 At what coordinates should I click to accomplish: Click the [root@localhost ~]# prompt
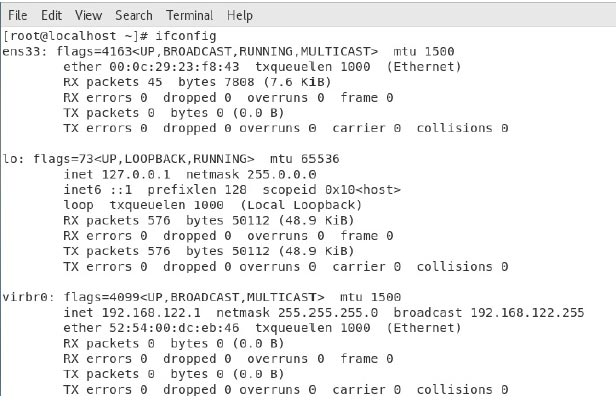pos(75,36)
